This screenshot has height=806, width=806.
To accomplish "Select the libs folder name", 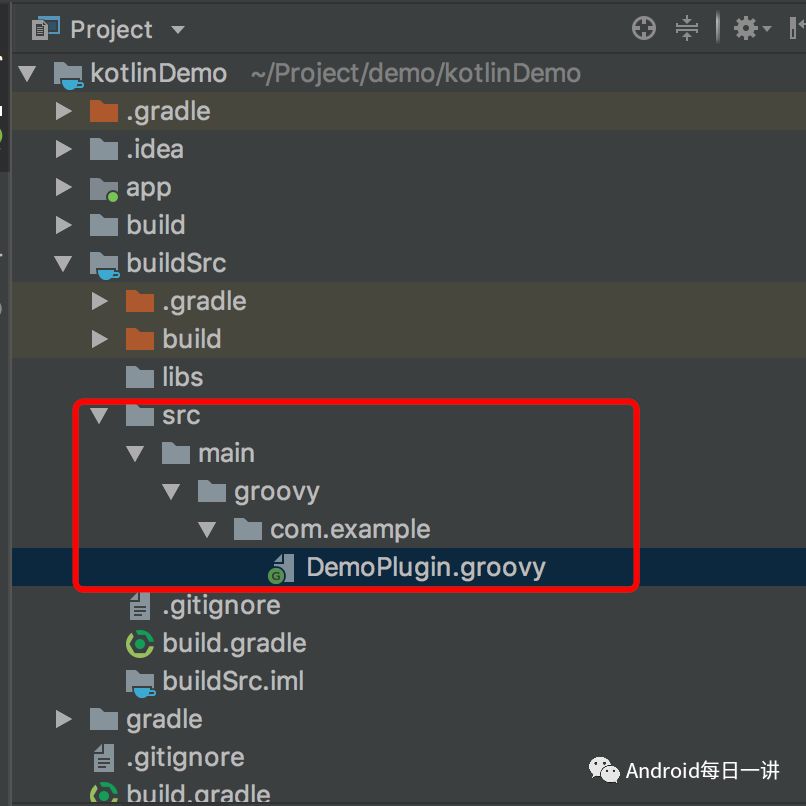I will [x=182, y=377].
